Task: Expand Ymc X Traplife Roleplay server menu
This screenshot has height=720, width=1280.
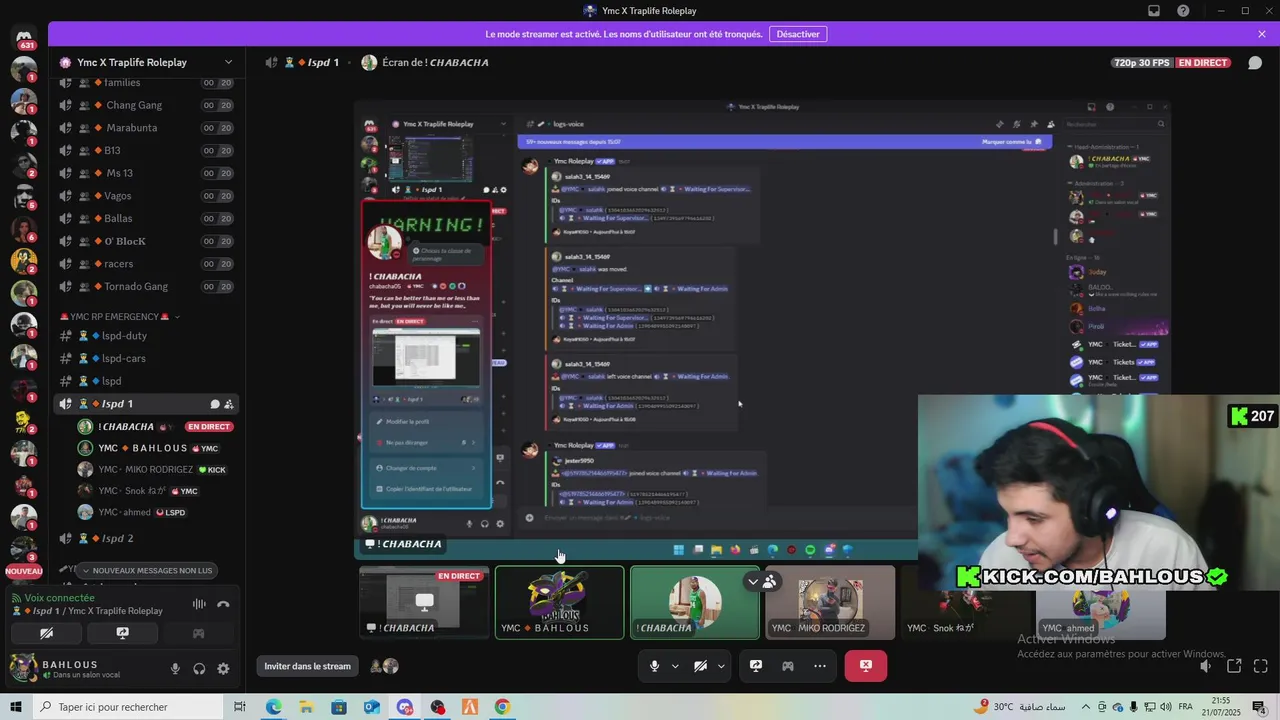Action: 228,62
